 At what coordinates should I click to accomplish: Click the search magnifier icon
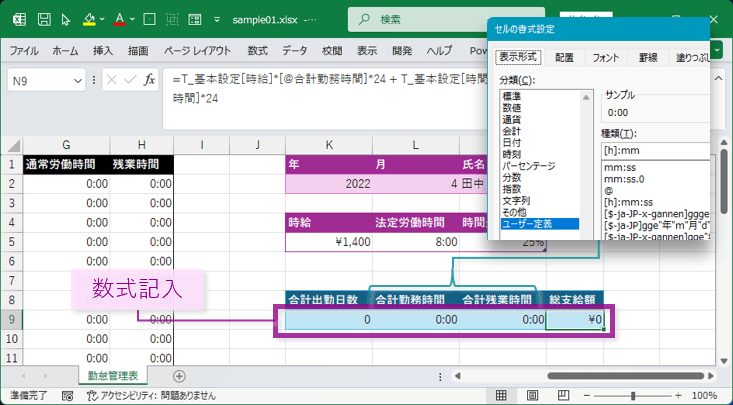(364, 19)
